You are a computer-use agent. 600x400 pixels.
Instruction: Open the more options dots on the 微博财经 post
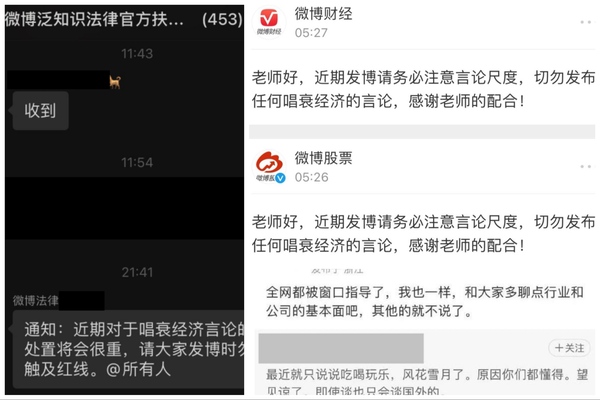coord(586,22)
